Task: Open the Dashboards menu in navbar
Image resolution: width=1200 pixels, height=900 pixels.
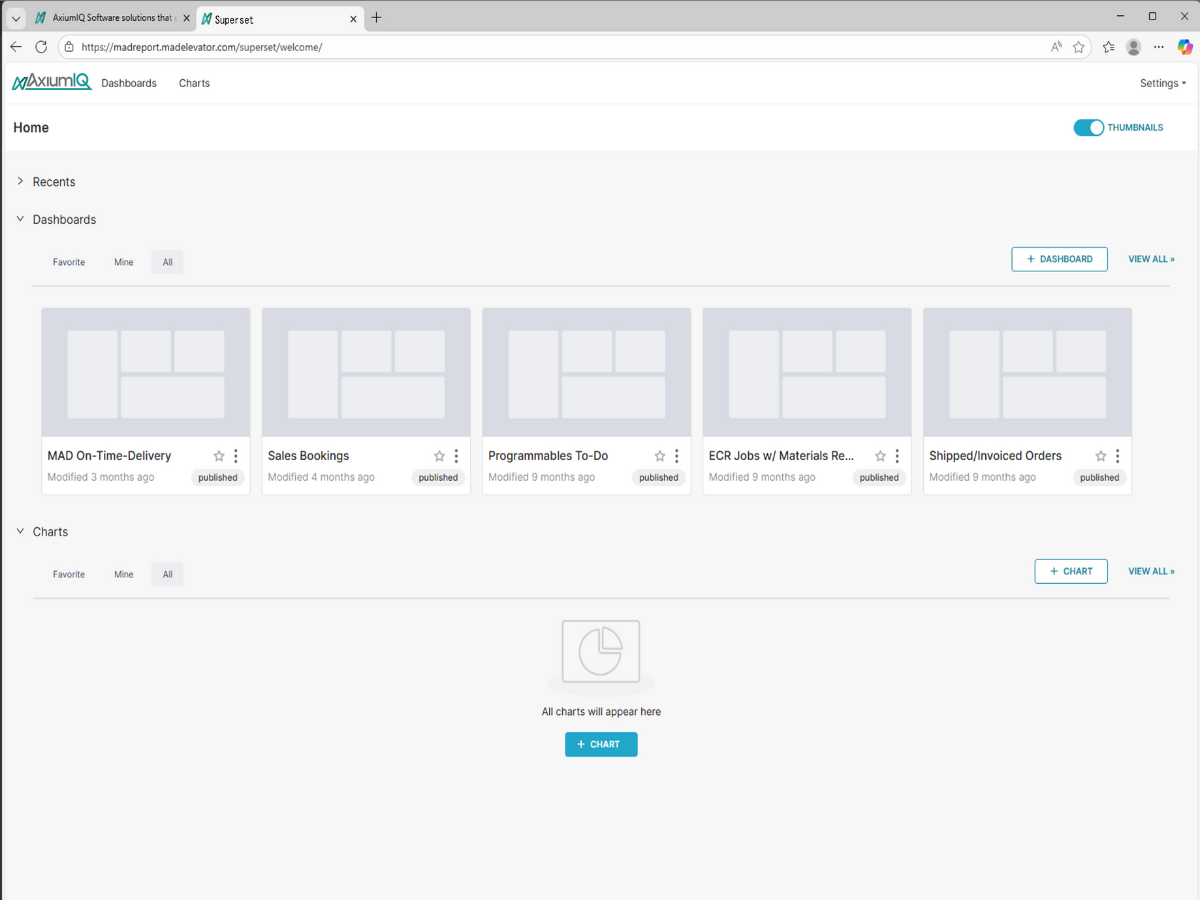Action: (129, 83)
